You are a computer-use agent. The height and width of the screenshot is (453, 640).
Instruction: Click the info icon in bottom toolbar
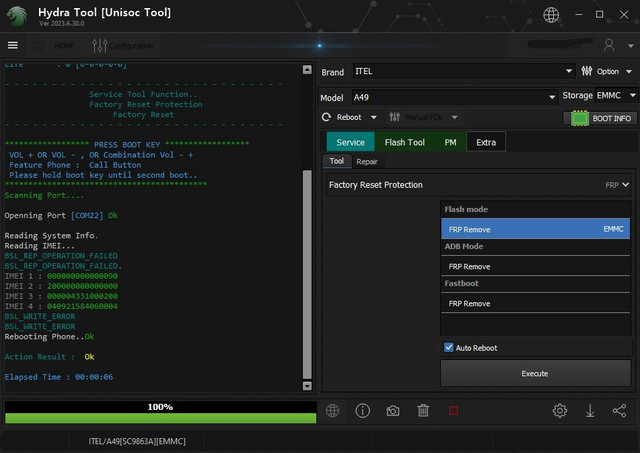362,411
